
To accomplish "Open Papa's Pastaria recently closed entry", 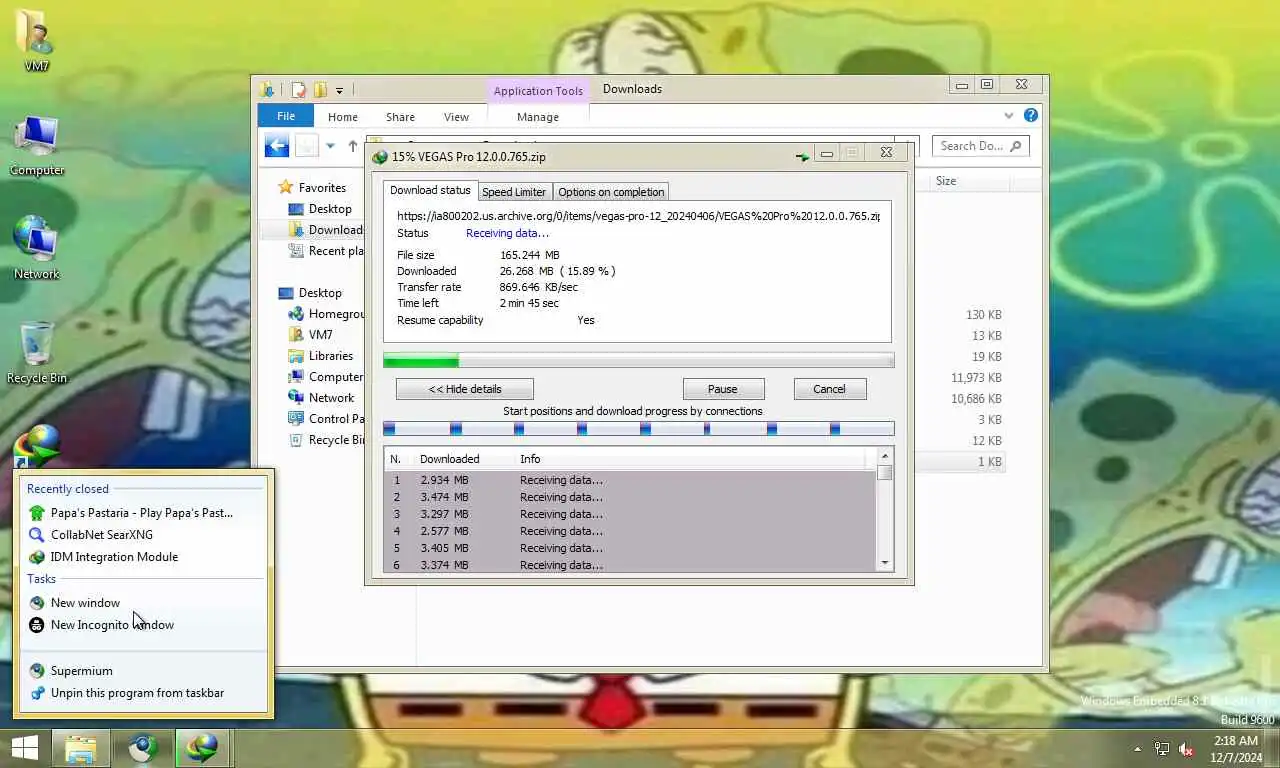I will tap(142, 513).
